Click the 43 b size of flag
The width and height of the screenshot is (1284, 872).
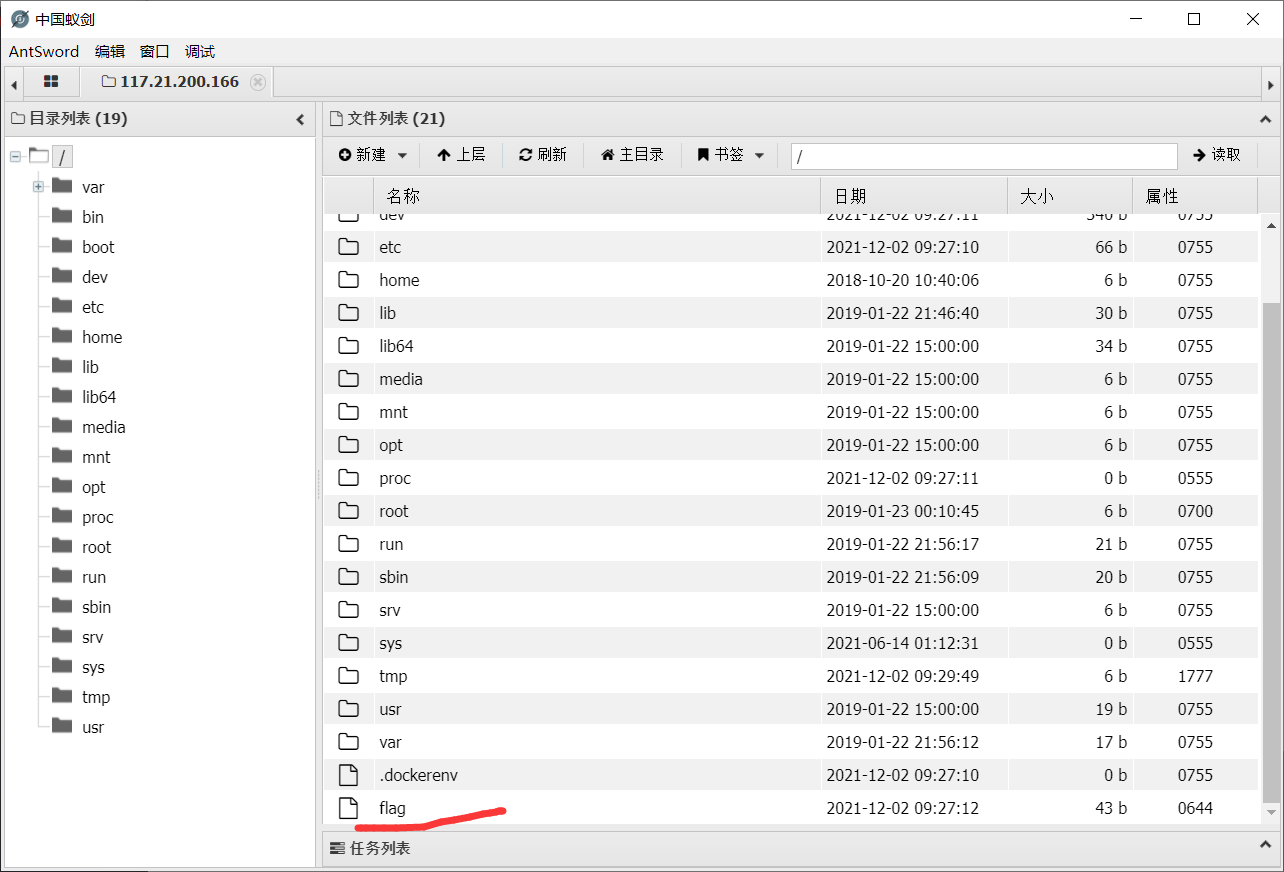(1111, 808)
